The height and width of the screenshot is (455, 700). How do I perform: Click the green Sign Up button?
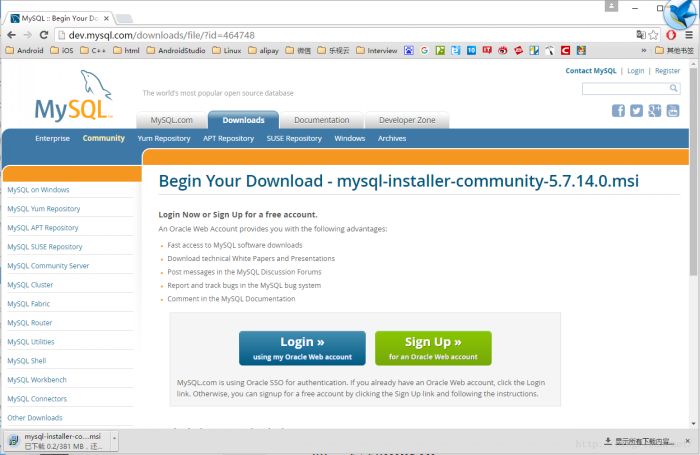click(x=433, y=347)
